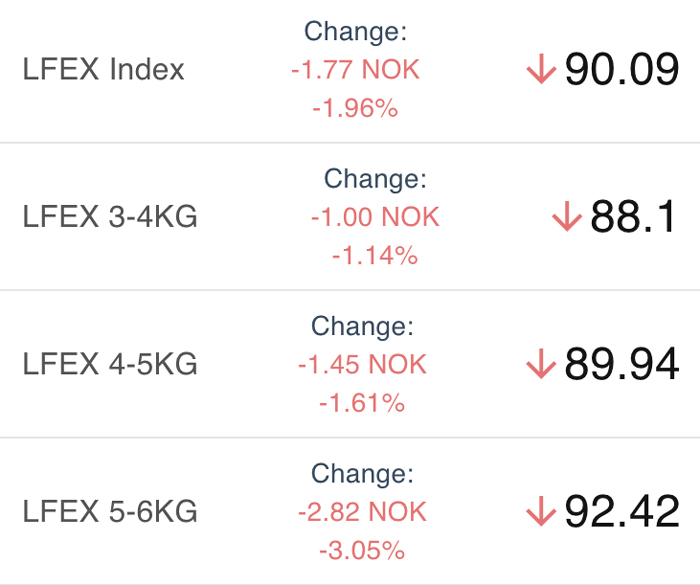Click the down arrow beside 88.1
Screen dimensions: 700x585
[567, 216]
